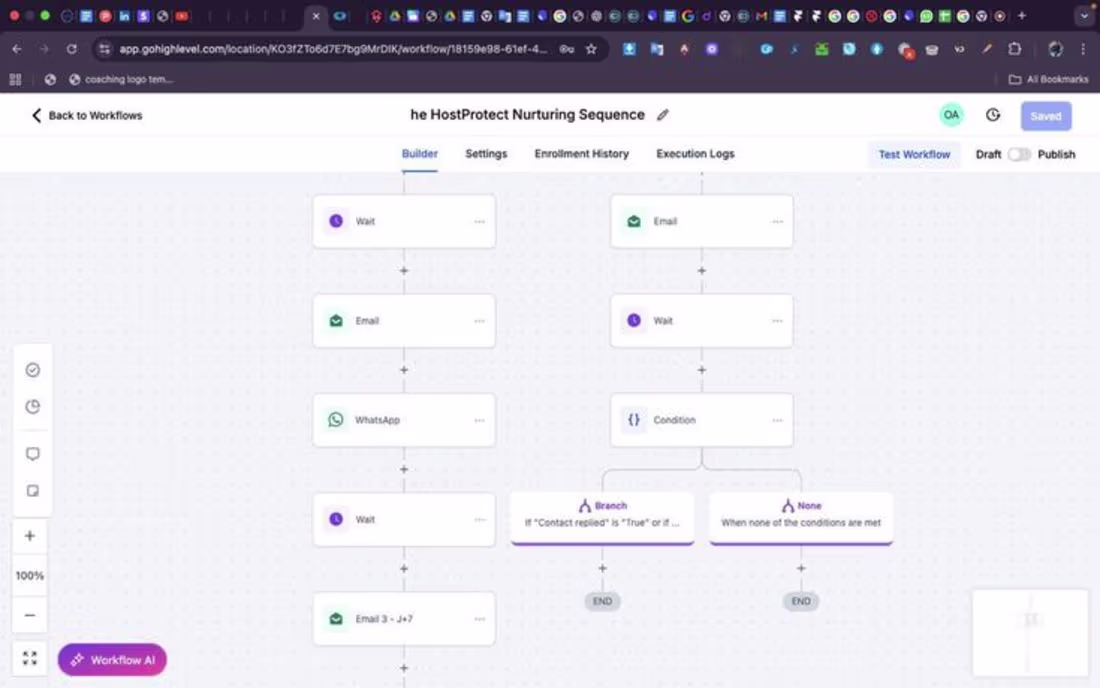Open options for left Email step
The width and height of the screenshot is (1100, 688).
click(479, 321)
